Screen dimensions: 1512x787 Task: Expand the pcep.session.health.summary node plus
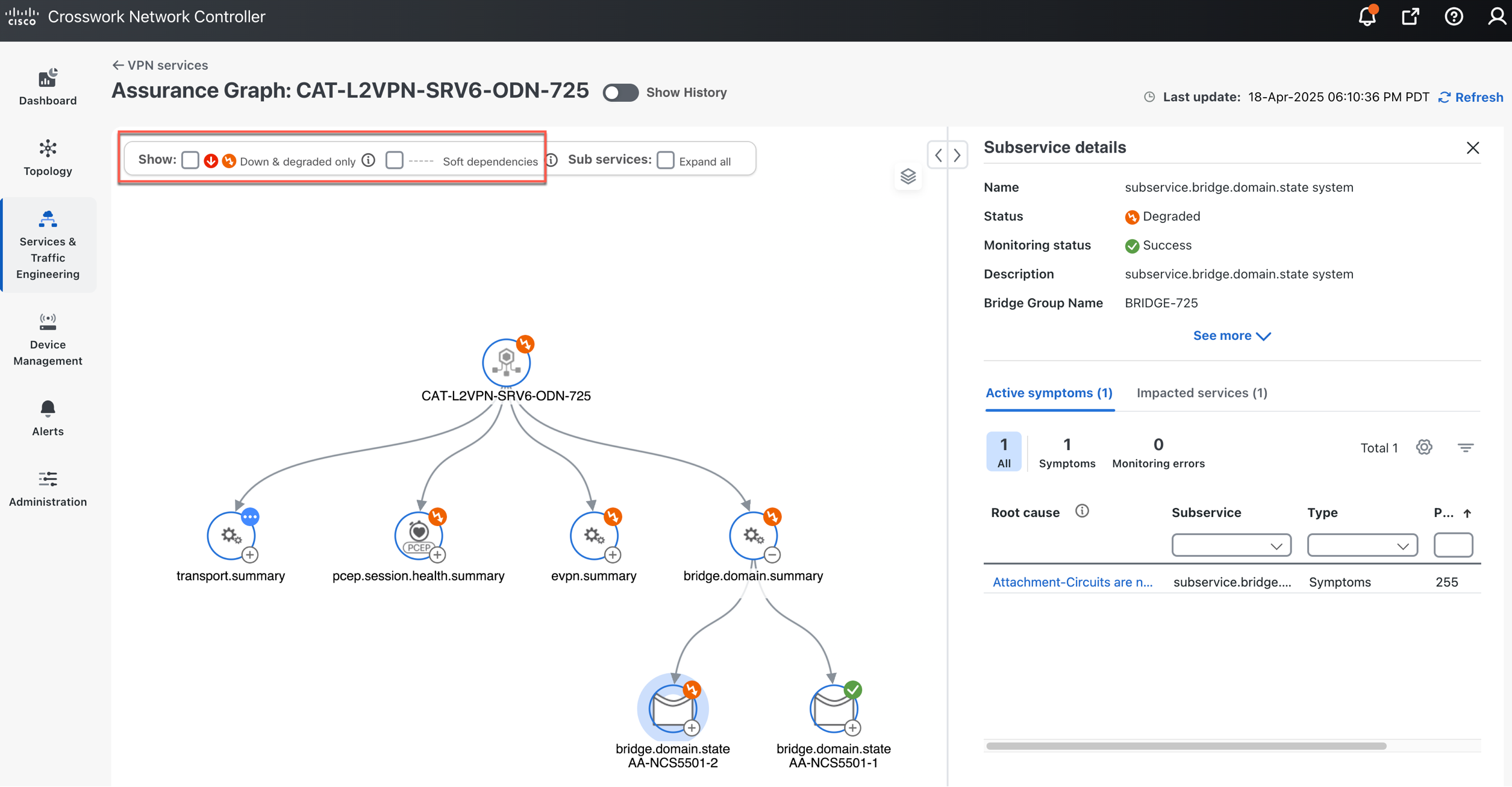438,554
